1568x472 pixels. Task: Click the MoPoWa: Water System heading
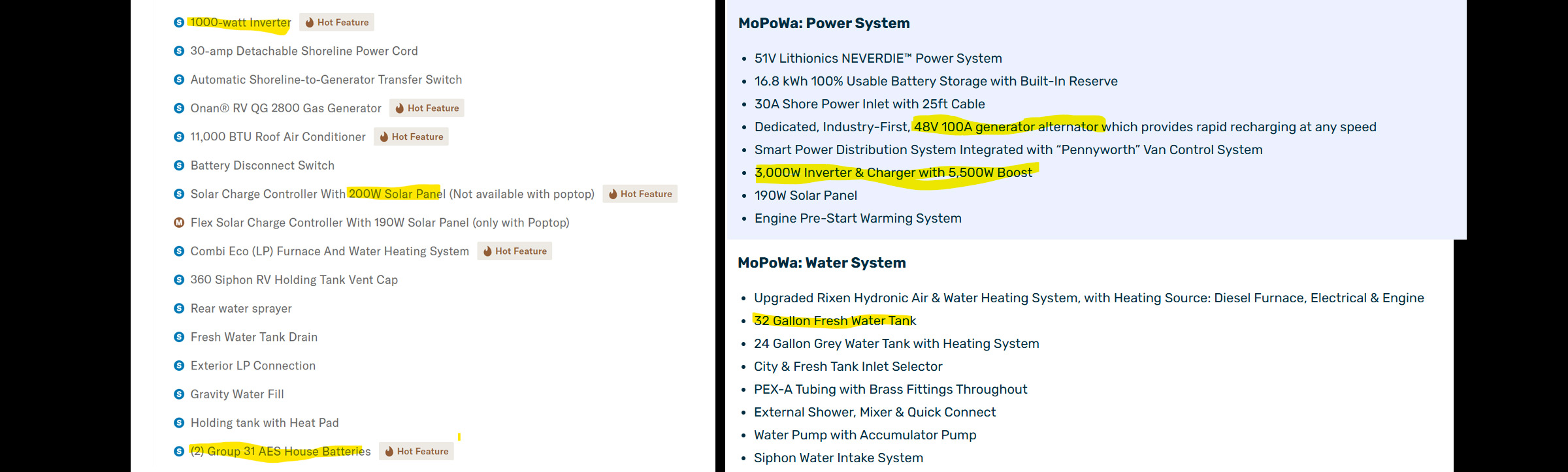point(822,262)
